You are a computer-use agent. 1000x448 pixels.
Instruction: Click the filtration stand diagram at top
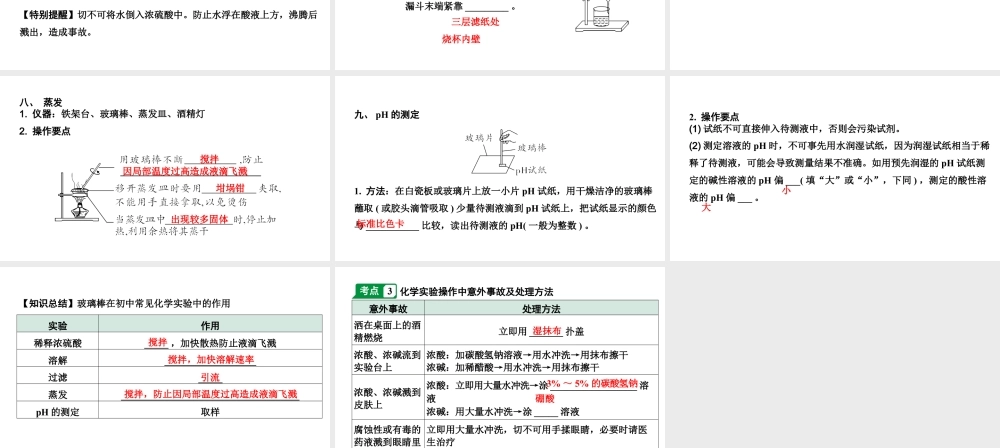coord(601,15)
